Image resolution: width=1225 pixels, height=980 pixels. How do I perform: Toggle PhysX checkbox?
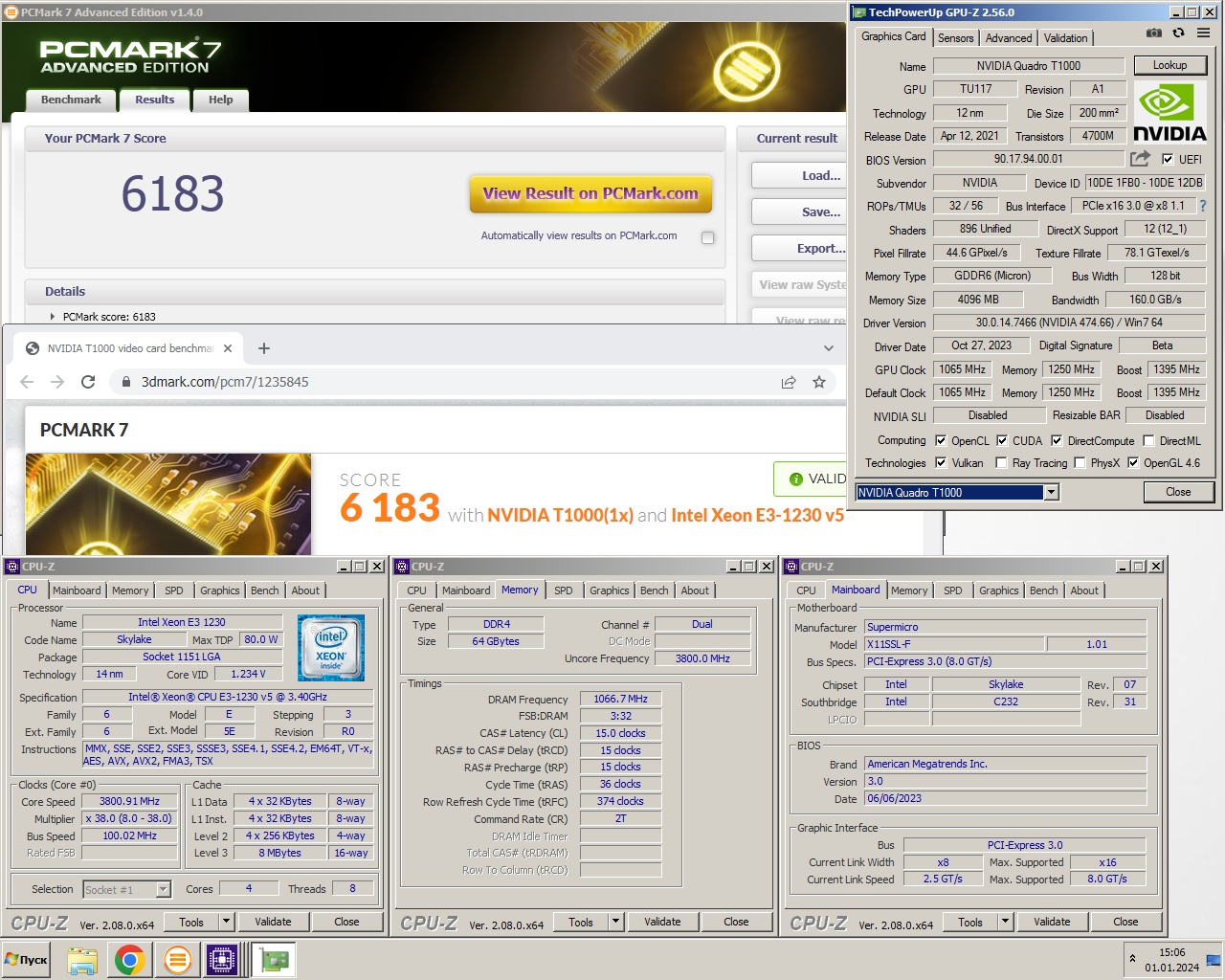click(1080, 463)
